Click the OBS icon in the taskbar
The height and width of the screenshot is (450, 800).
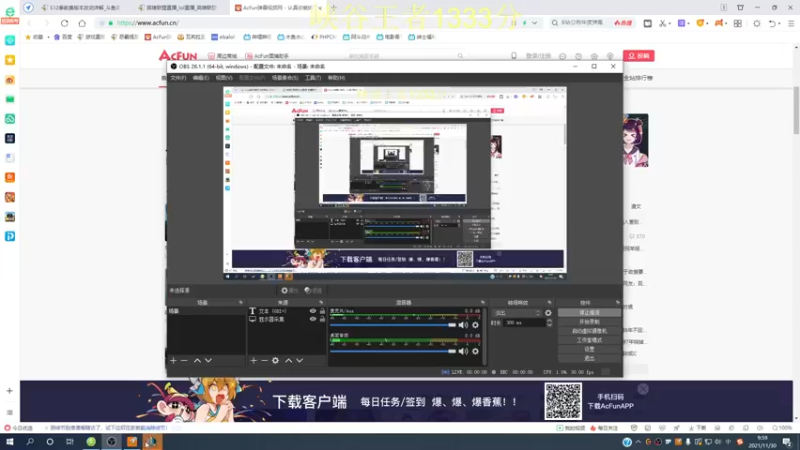click(111, 442)
